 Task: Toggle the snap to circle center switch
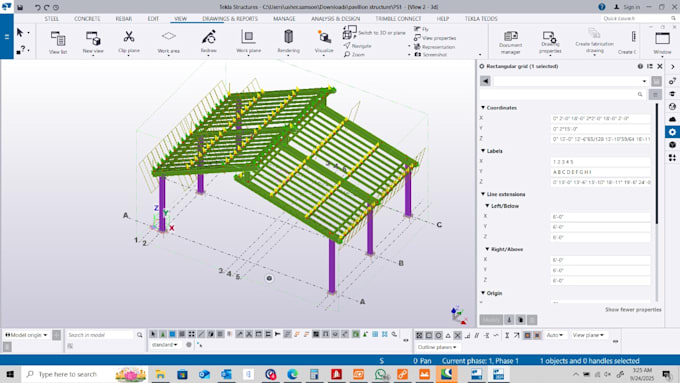(438, 335)
